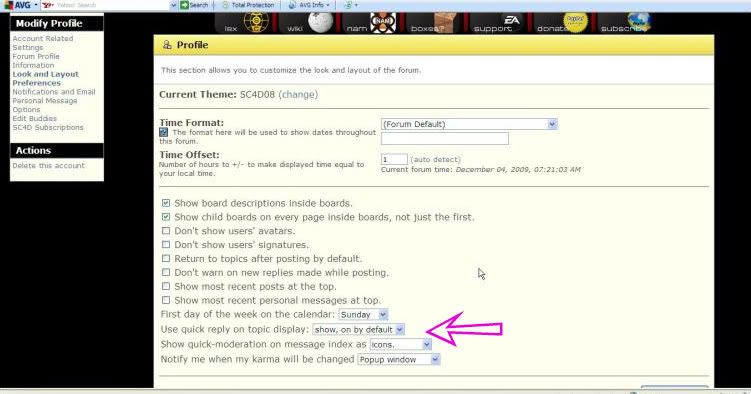
Task: Open Forum Profile Information in sidebar
Action: click(36, 61)
